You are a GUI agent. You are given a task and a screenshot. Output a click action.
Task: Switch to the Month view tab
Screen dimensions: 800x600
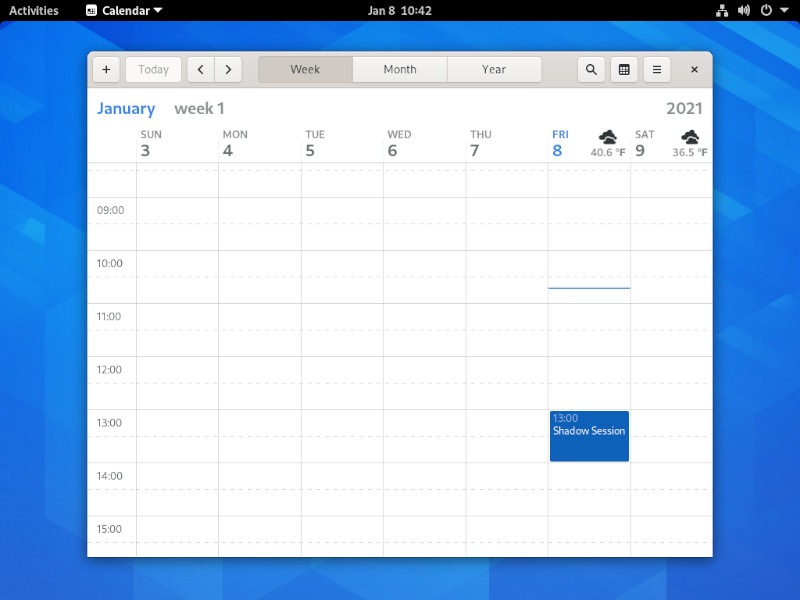pyautogui.click(x=399, y=69)
